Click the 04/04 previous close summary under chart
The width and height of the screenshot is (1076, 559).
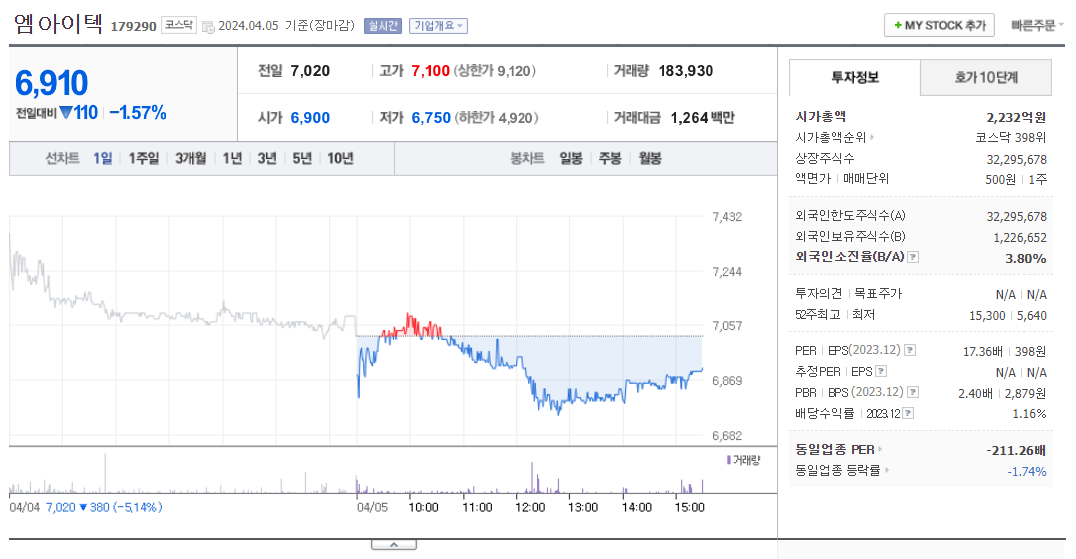[86, 508]
